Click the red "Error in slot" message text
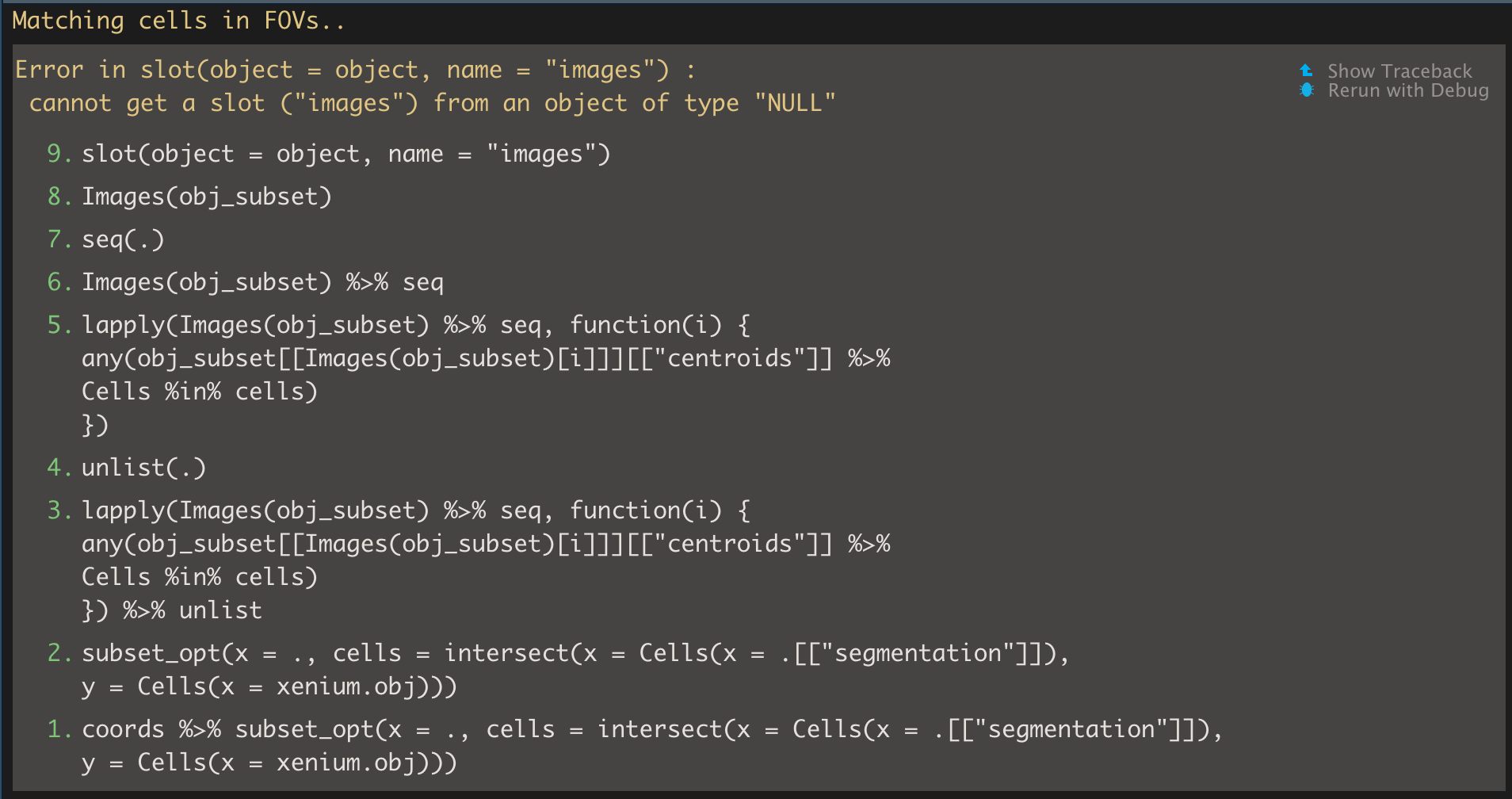This screenshot has height=799, width=1512. [354, 69]
